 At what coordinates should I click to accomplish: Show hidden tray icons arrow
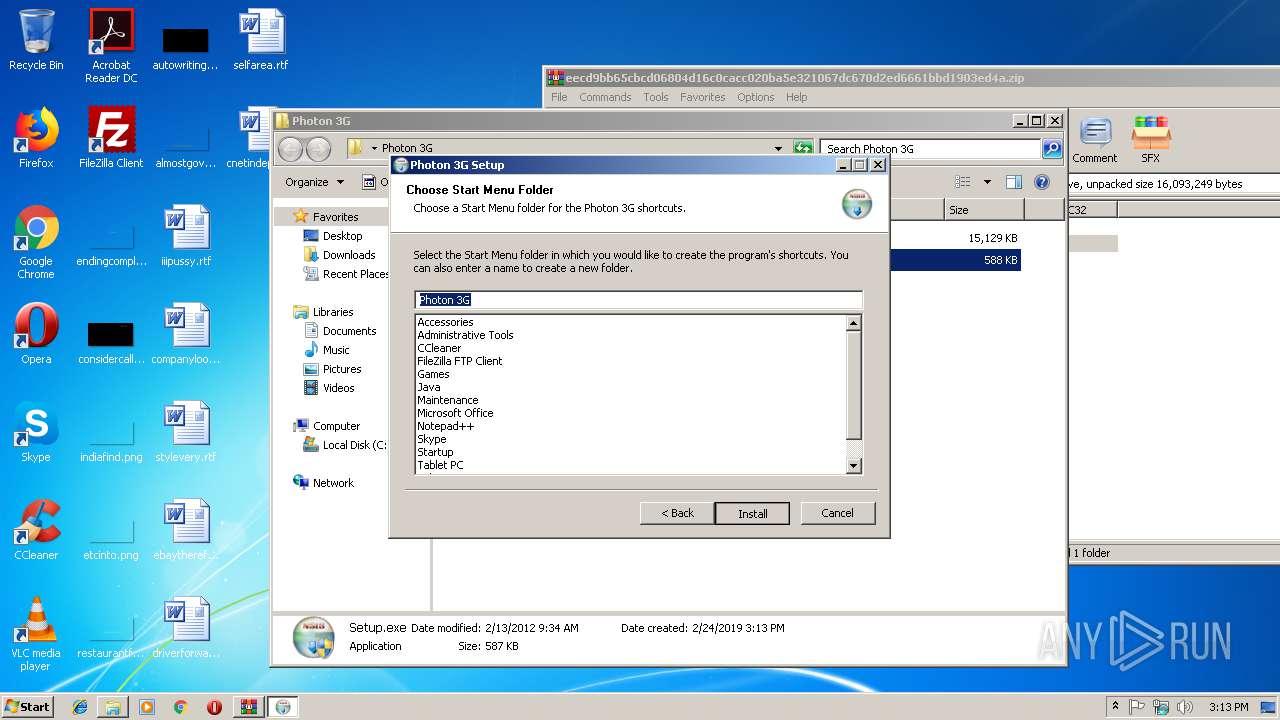click(1115, 707)
